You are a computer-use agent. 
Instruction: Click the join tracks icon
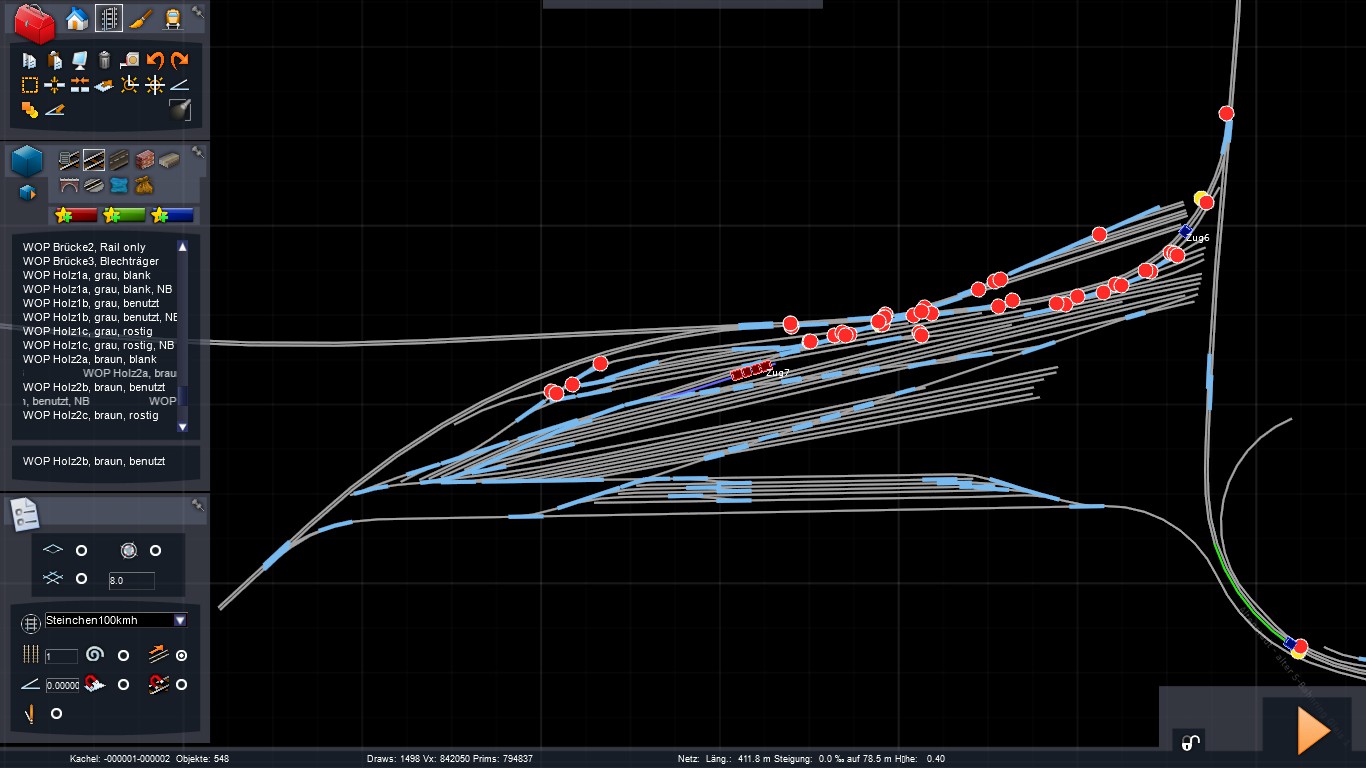pos(80,85)
